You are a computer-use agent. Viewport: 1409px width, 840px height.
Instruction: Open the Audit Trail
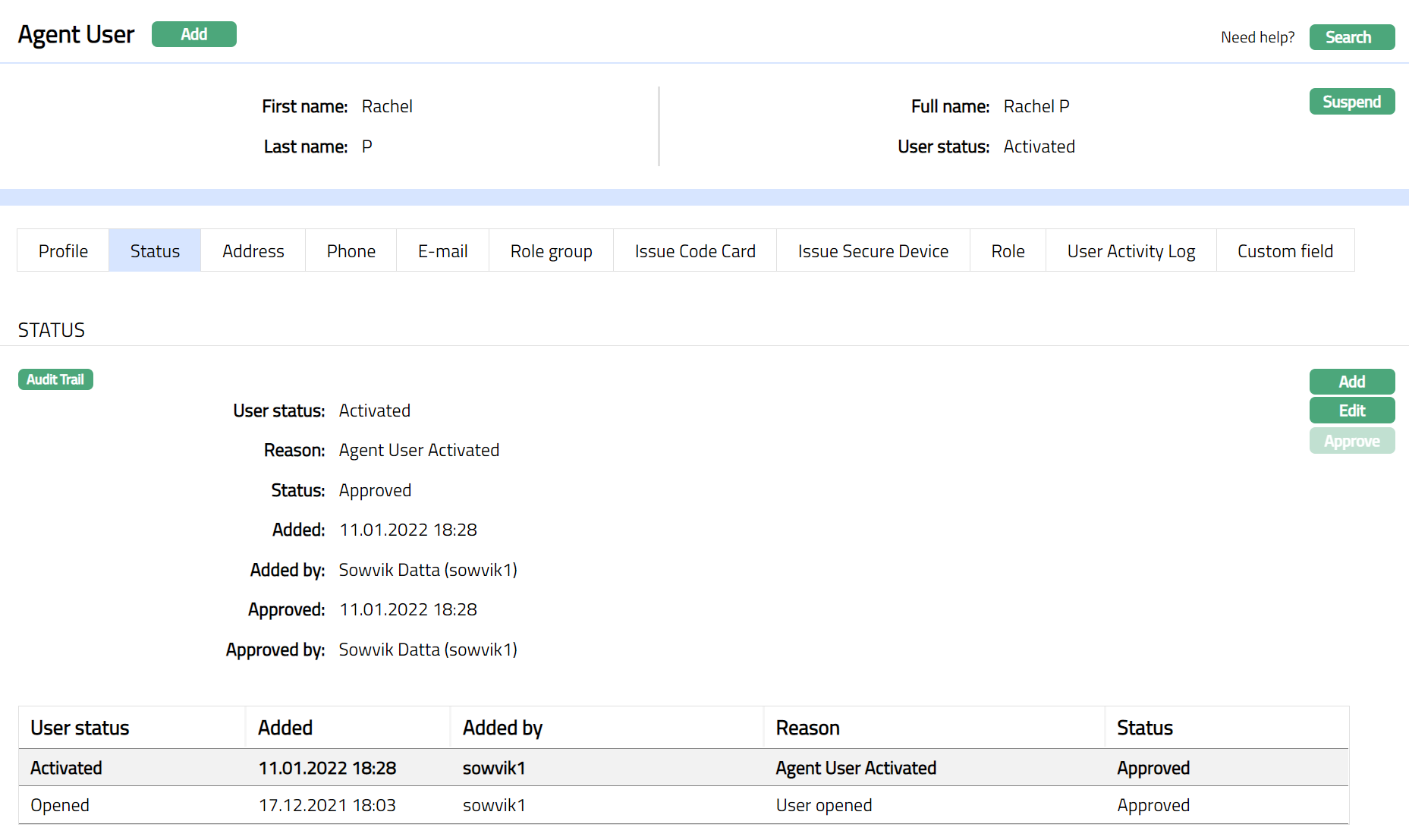[x=55, y=379]
